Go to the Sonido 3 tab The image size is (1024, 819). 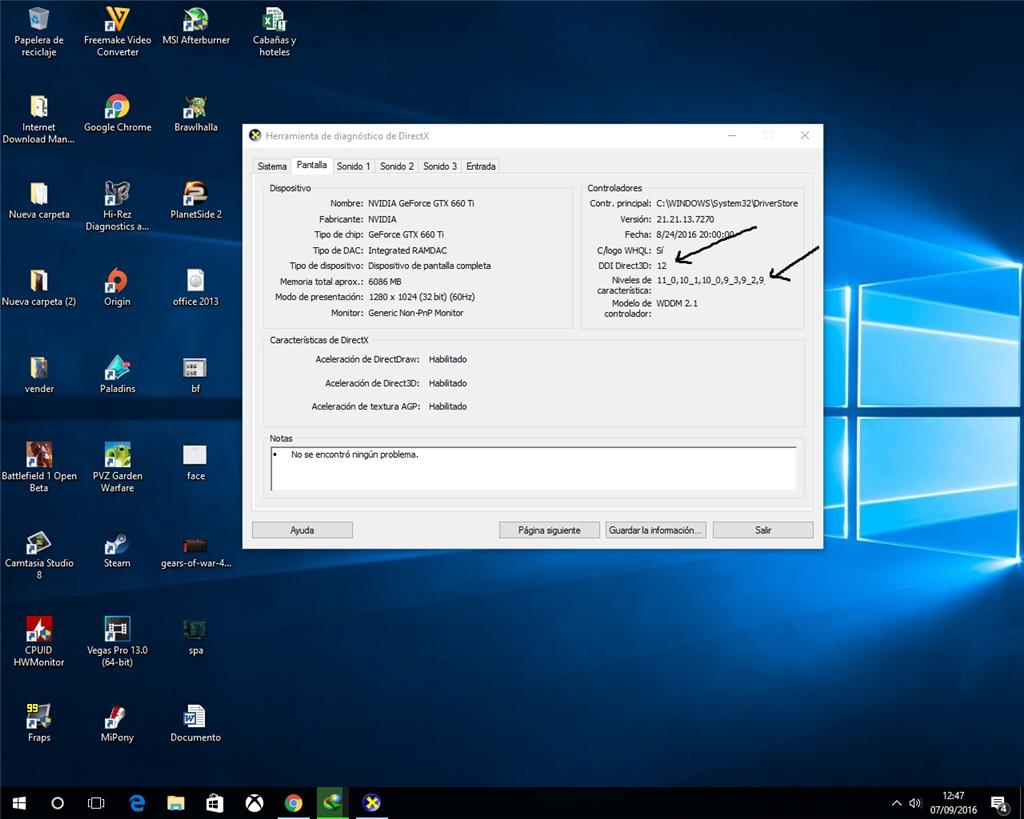click(440, 166)
